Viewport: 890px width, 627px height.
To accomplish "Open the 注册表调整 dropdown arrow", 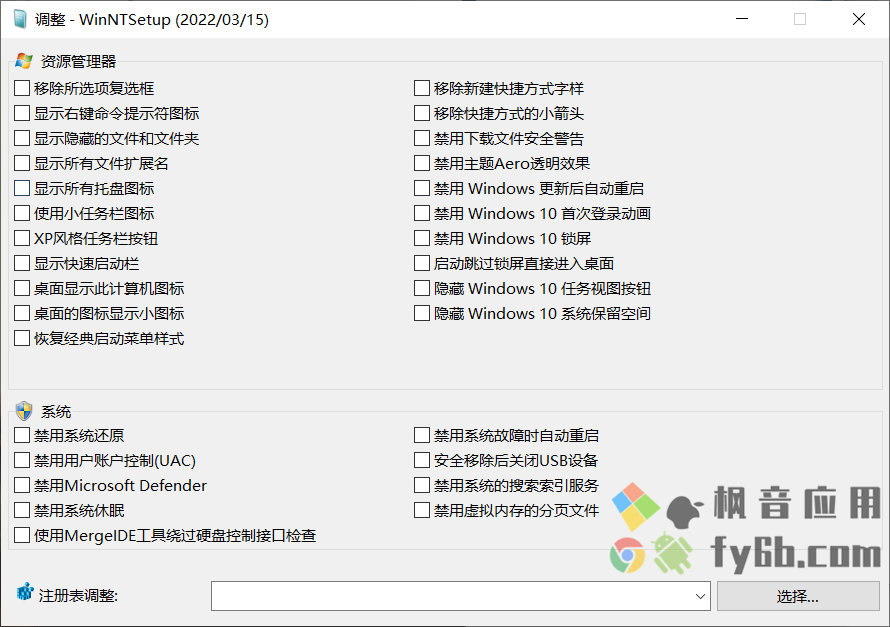I will pos(700,596).
